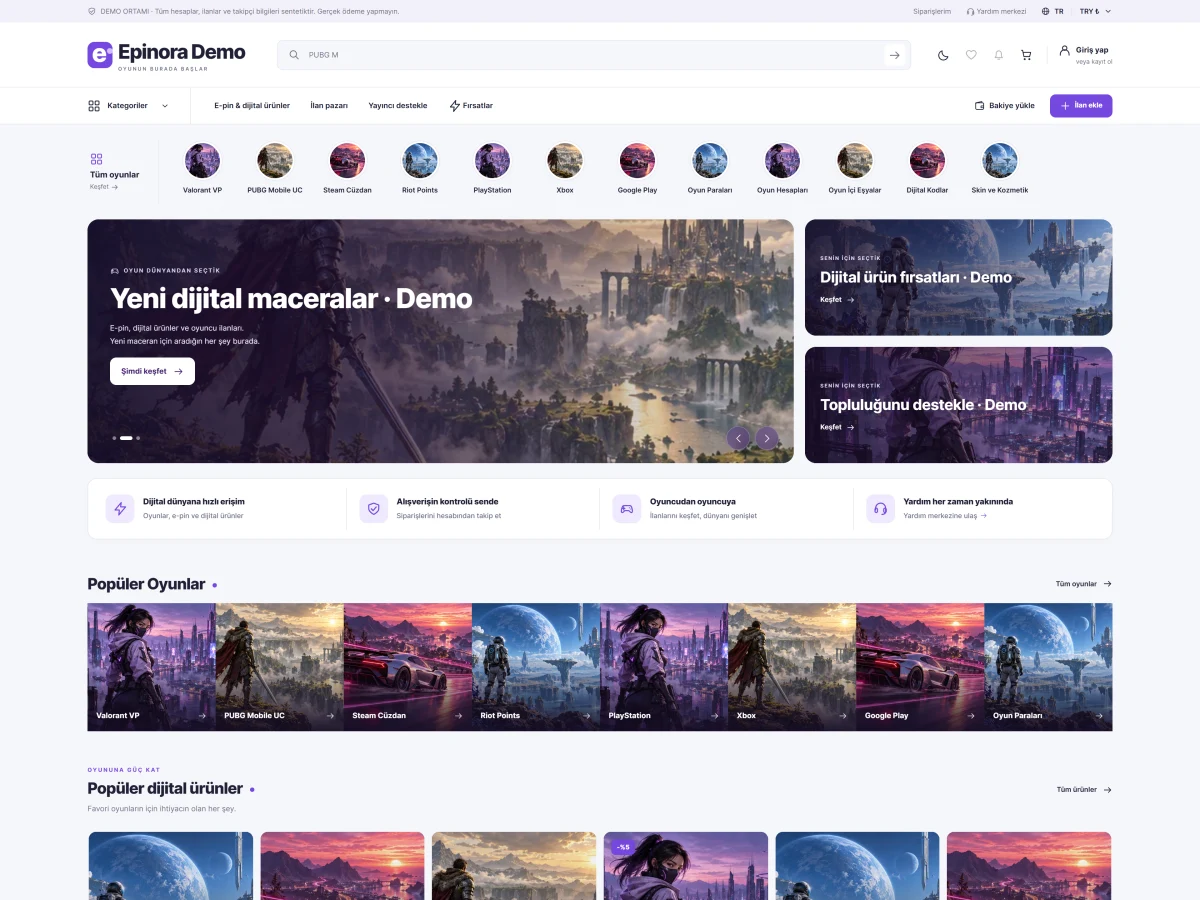
Task: Open the shopping cart icon
Action: coord(1026,55)
